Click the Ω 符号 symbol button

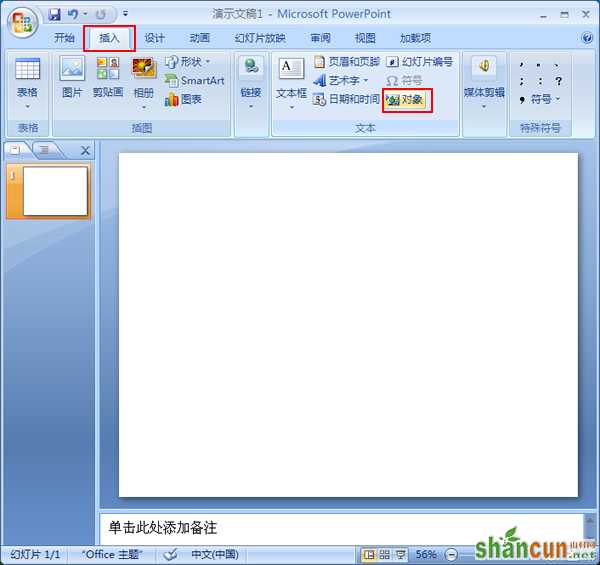[404, 80]
